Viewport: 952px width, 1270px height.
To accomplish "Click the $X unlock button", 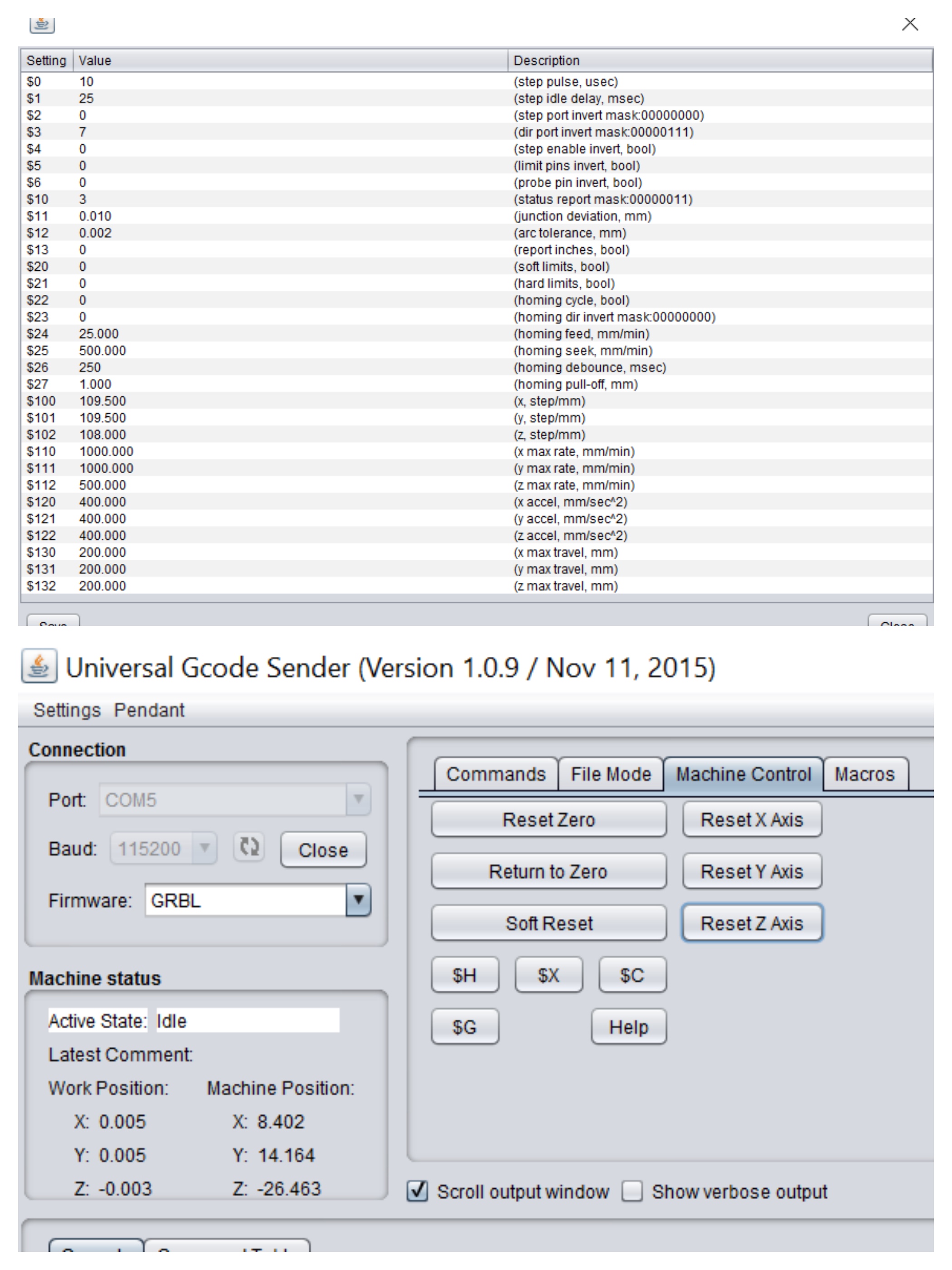I will pyautogui.click(x=549, y=974).
